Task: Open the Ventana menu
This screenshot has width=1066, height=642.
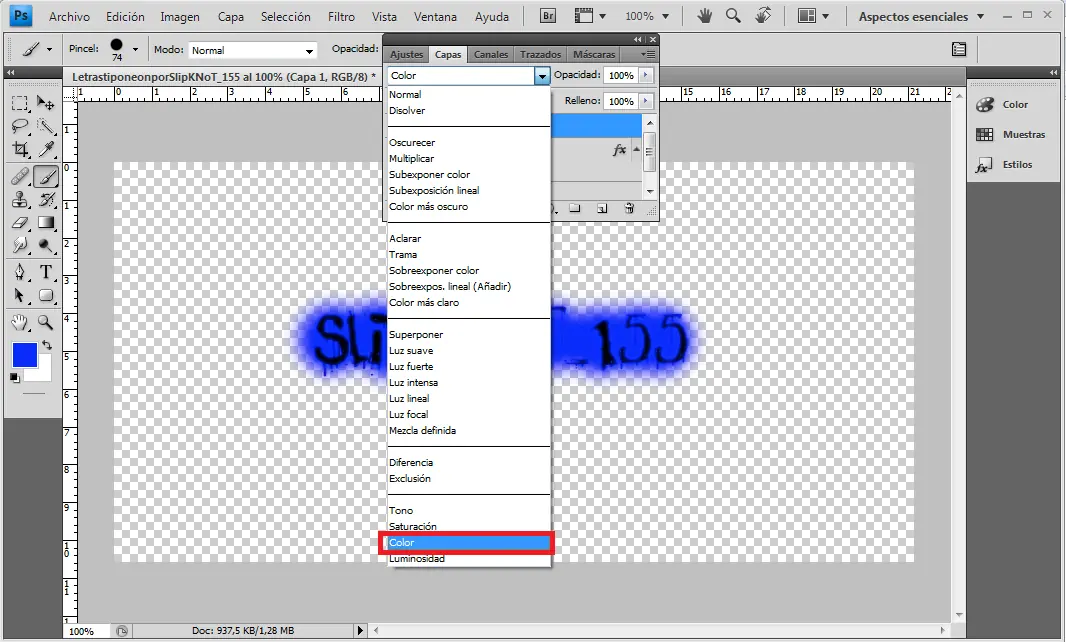Action: (x=435, y=16)
